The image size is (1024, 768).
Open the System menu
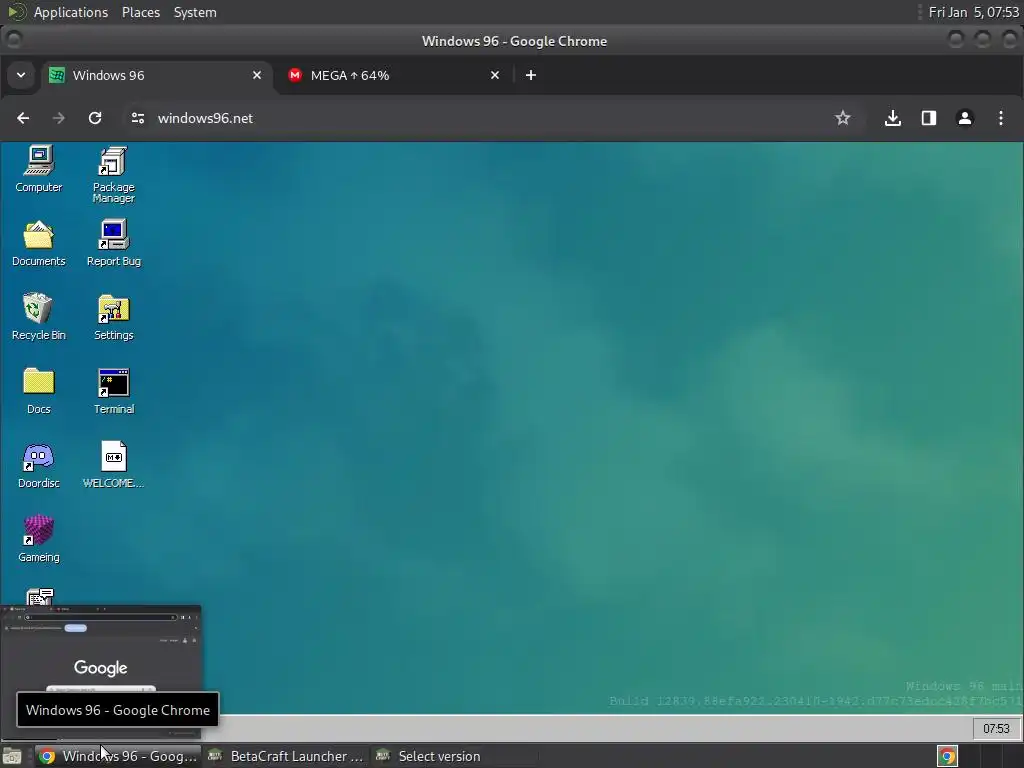(195, 12)
